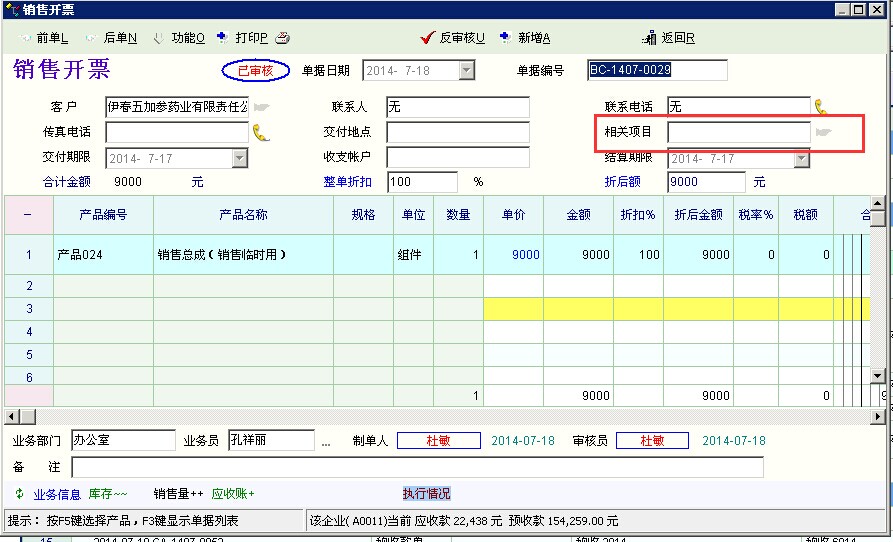The height and width of the screenshot is (542, 893).
Task: Click 反审核U checkmark in toolbar
Action: pos(428,38)
